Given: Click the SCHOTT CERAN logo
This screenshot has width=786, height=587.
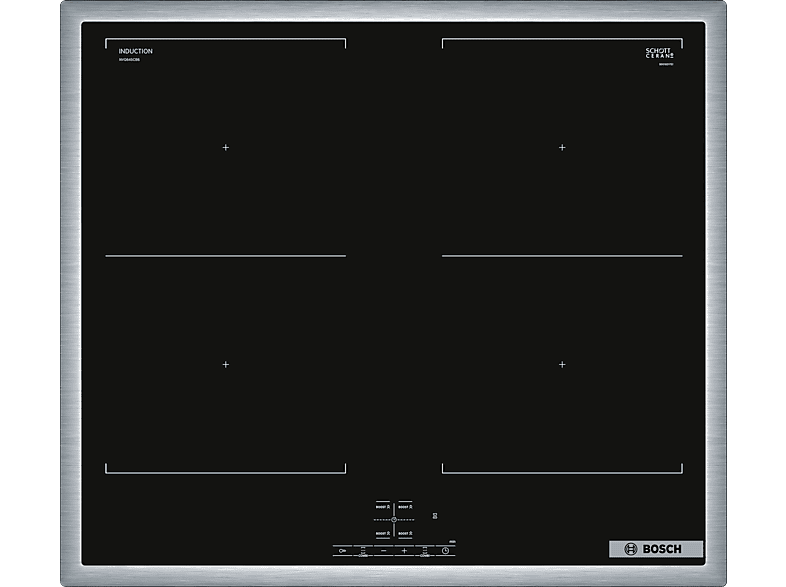Looking at the screenshot, I should (659, 53).
